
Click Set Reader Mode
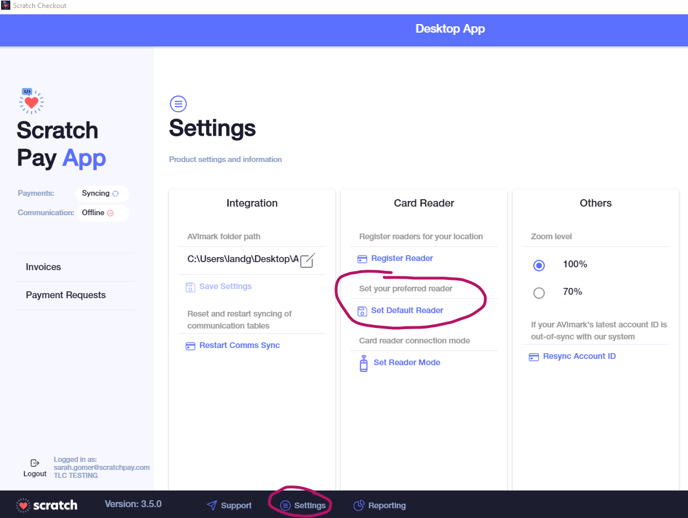click(x=407, y=362)
